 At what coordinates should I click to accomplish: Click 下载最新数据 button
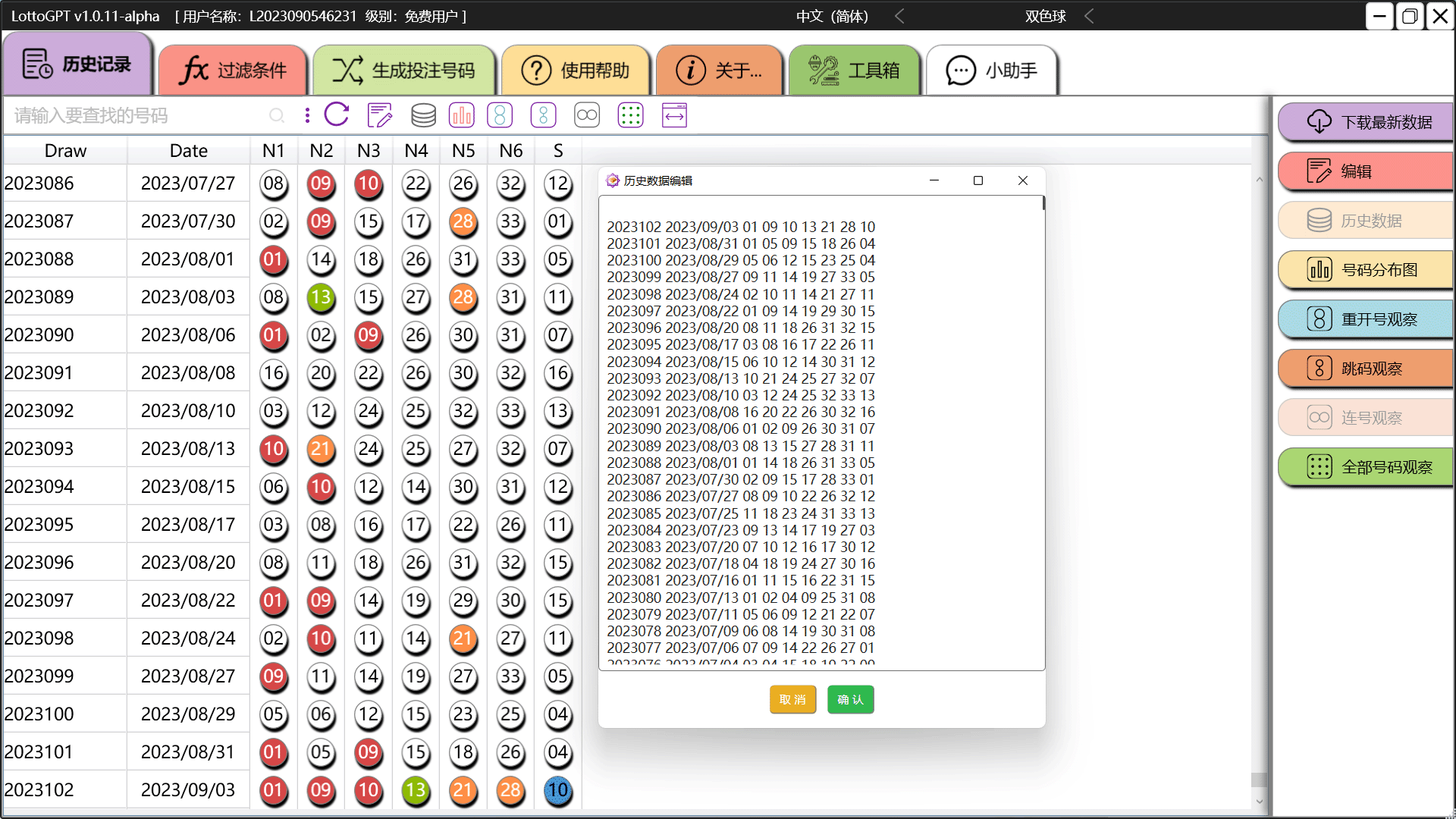pyautogui.click(x=1366, y=122)
